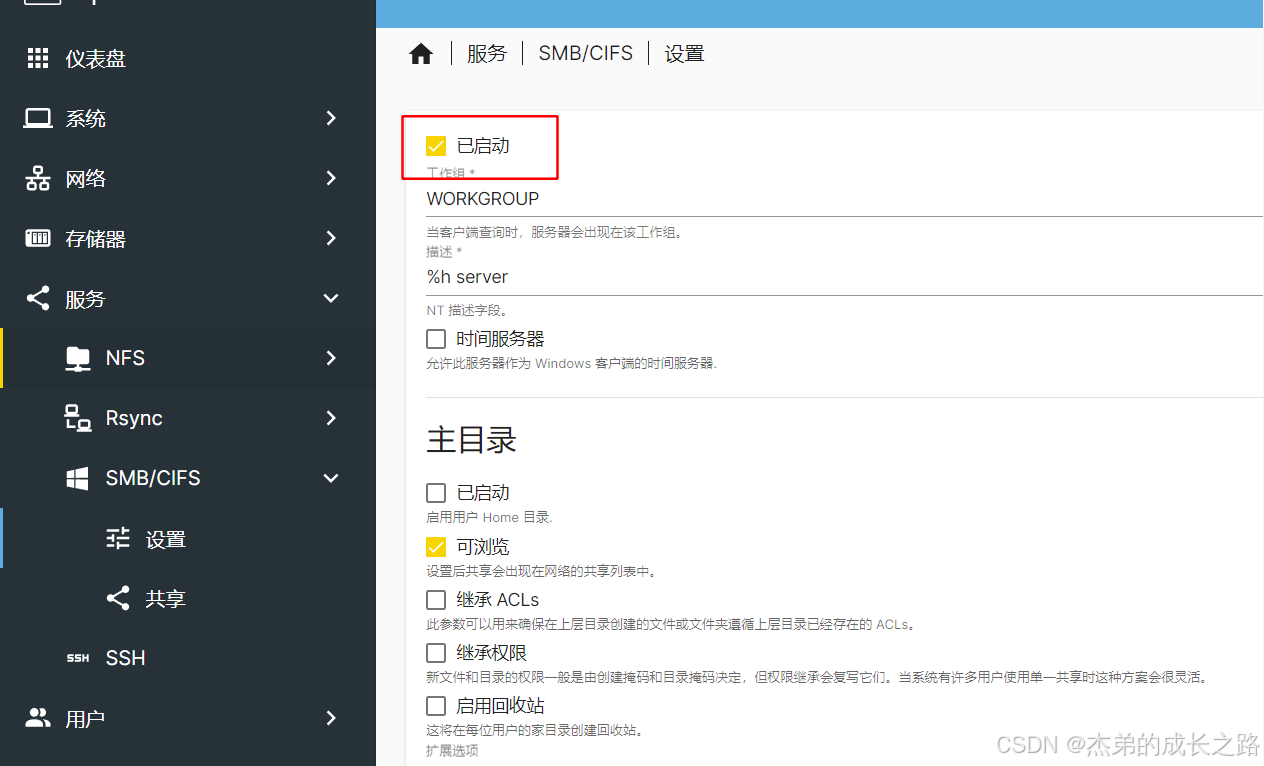Click the Dashboard grid icon
1264x766 pixels.
[x=38, y=58]
